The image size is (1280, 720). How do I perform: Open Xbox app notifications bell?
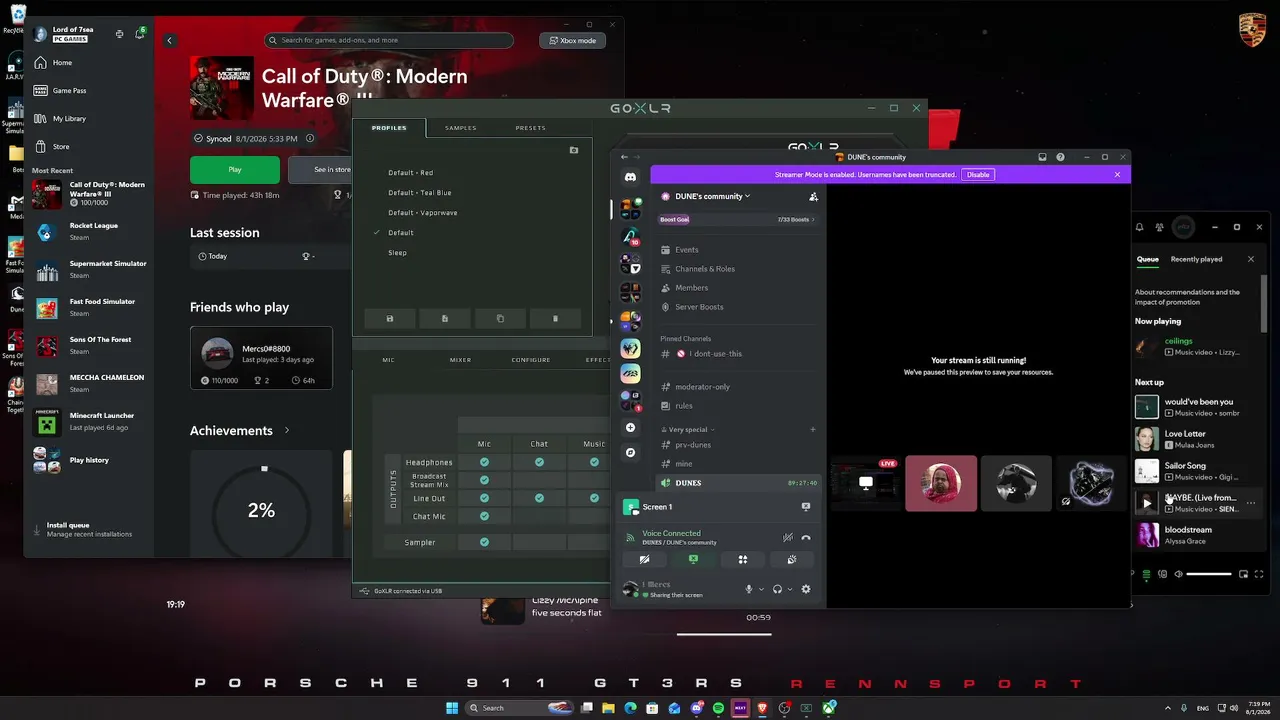[140, 34]
